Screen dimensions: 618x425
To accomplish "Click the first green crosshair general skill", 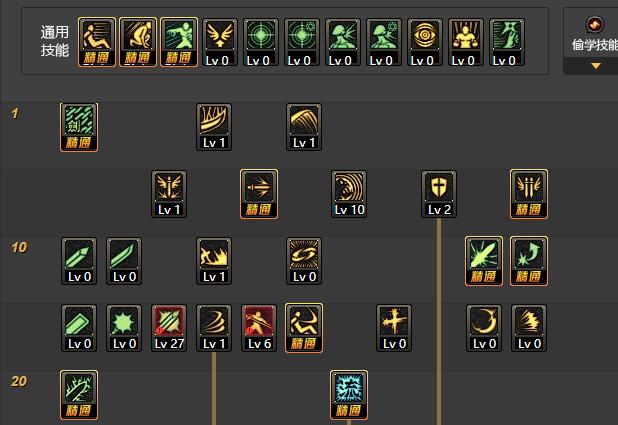I will 261,42.
